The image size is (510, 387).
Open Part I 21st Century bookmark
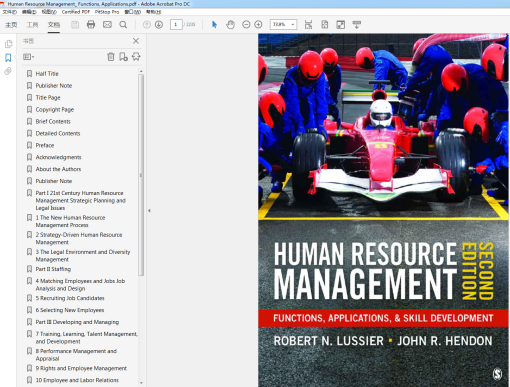pyautogui.click(x=81, y=201)
